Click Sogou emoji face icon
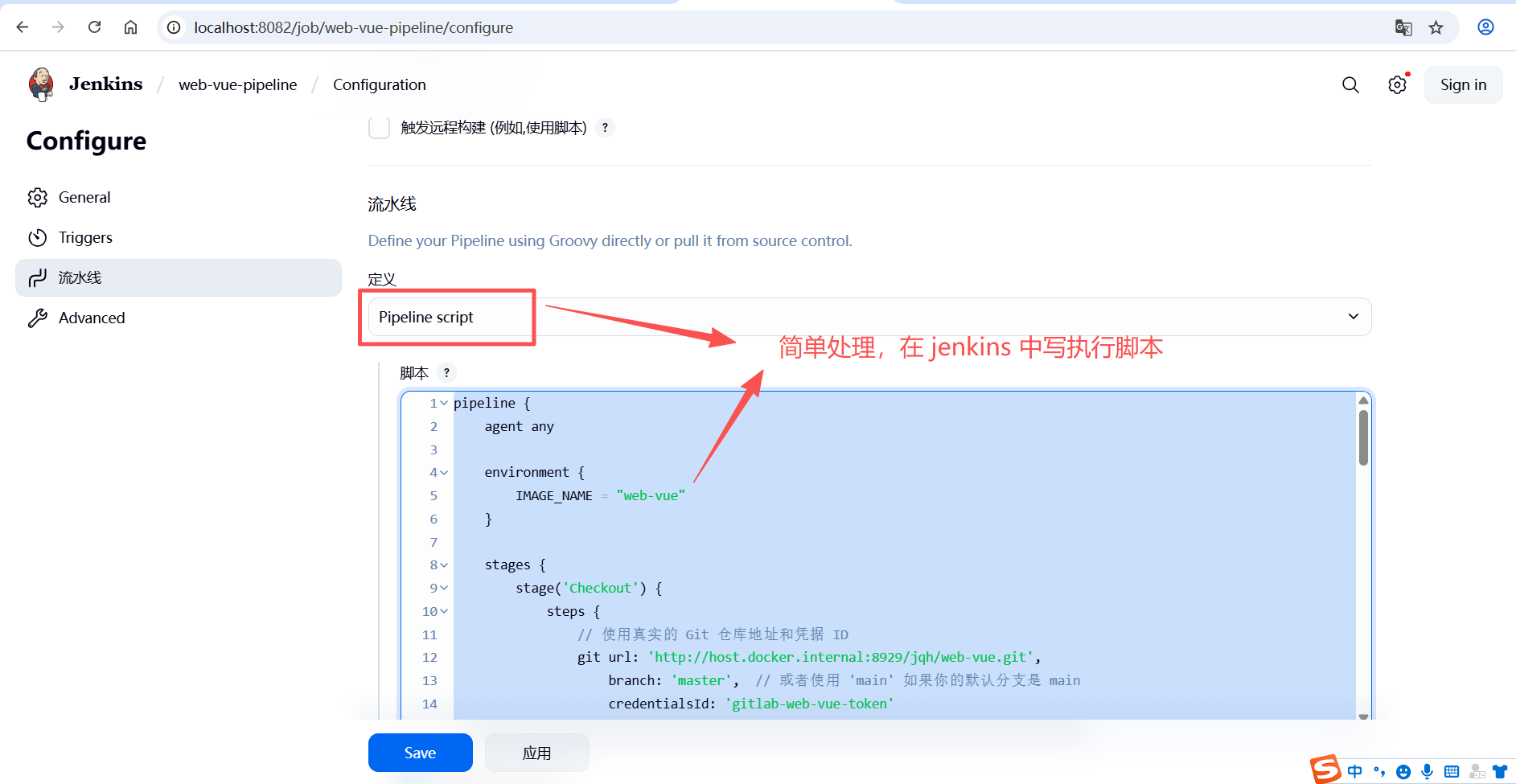The image size is (1516, 784). pos(1403,772)
